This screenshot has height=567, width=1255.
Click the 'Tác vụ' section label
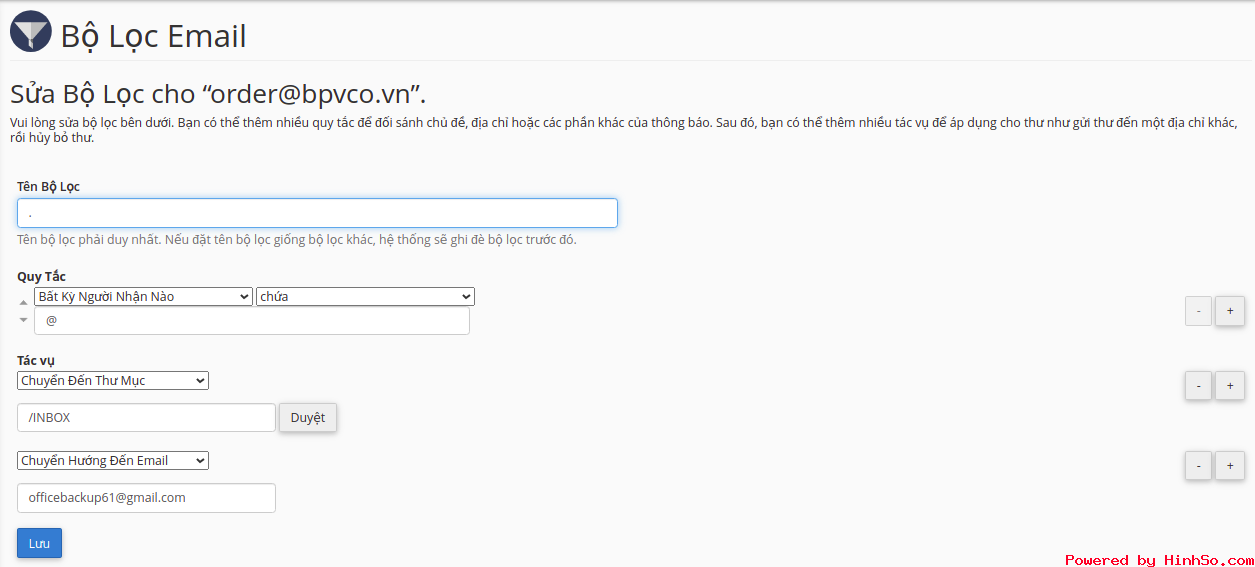click(36, 360)
